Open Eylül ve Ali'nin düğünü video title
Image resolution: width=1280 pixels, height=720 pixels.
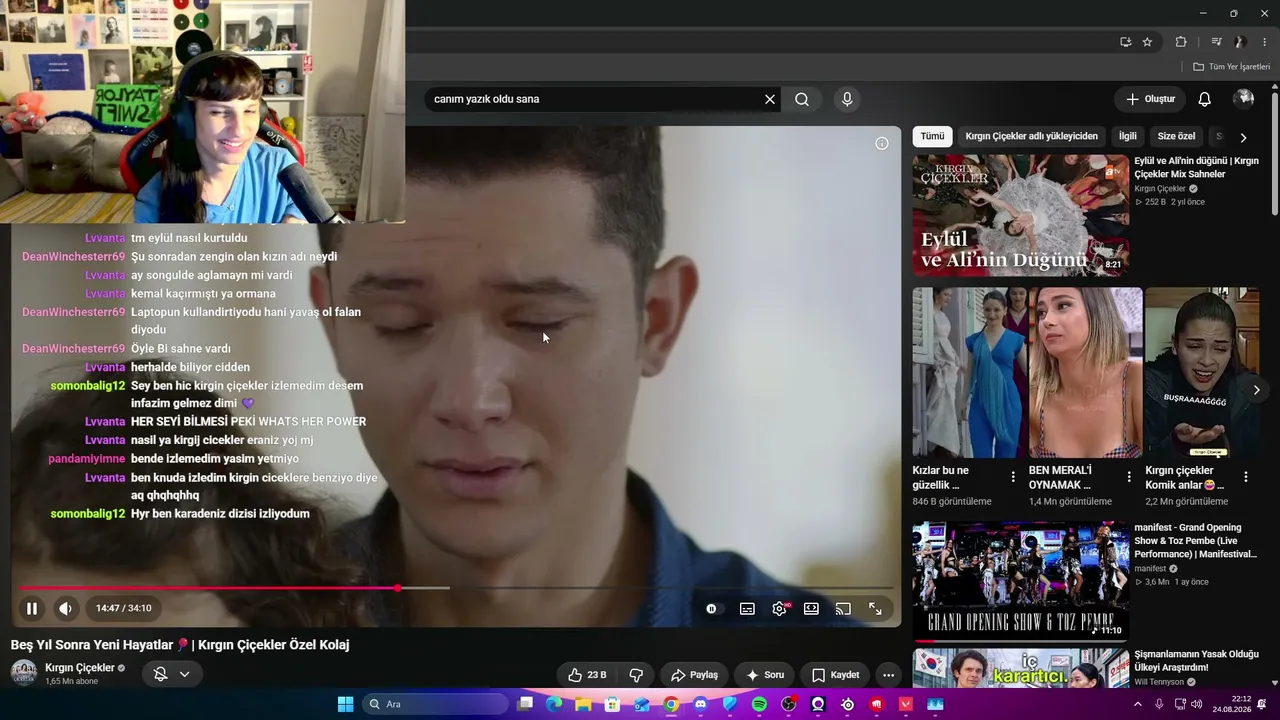pos(1196,167)
